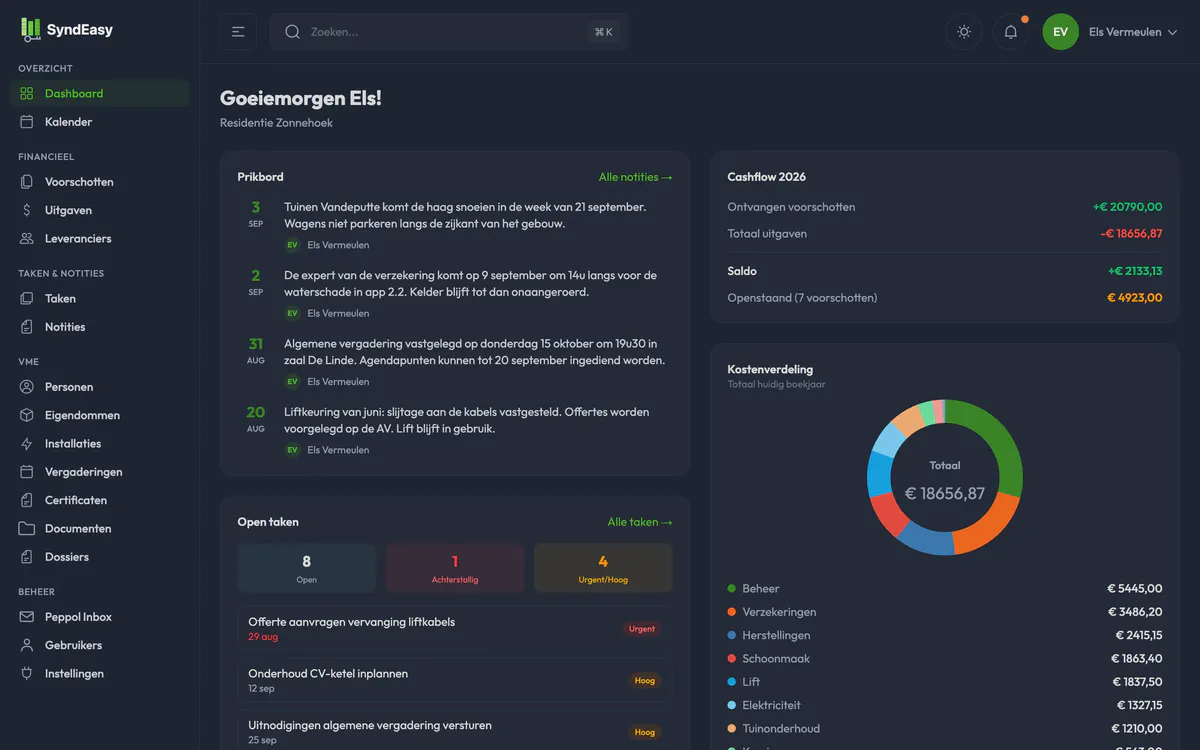The image size is (1200, 750).
Task: Select Vergaderingen in the sidebar
Action: pos(100,472)
